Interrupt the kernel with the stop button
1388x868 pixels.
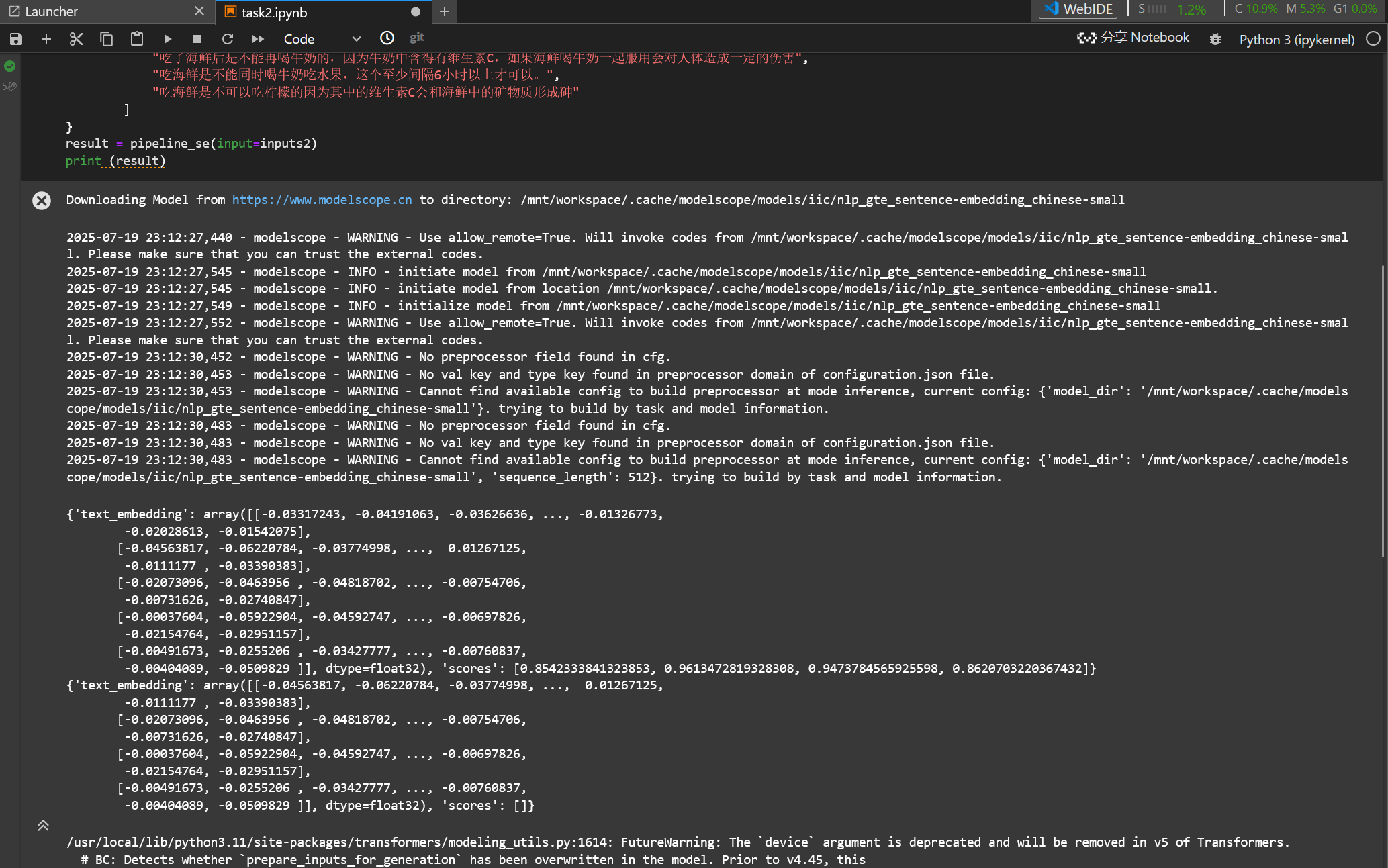(197, 39)
